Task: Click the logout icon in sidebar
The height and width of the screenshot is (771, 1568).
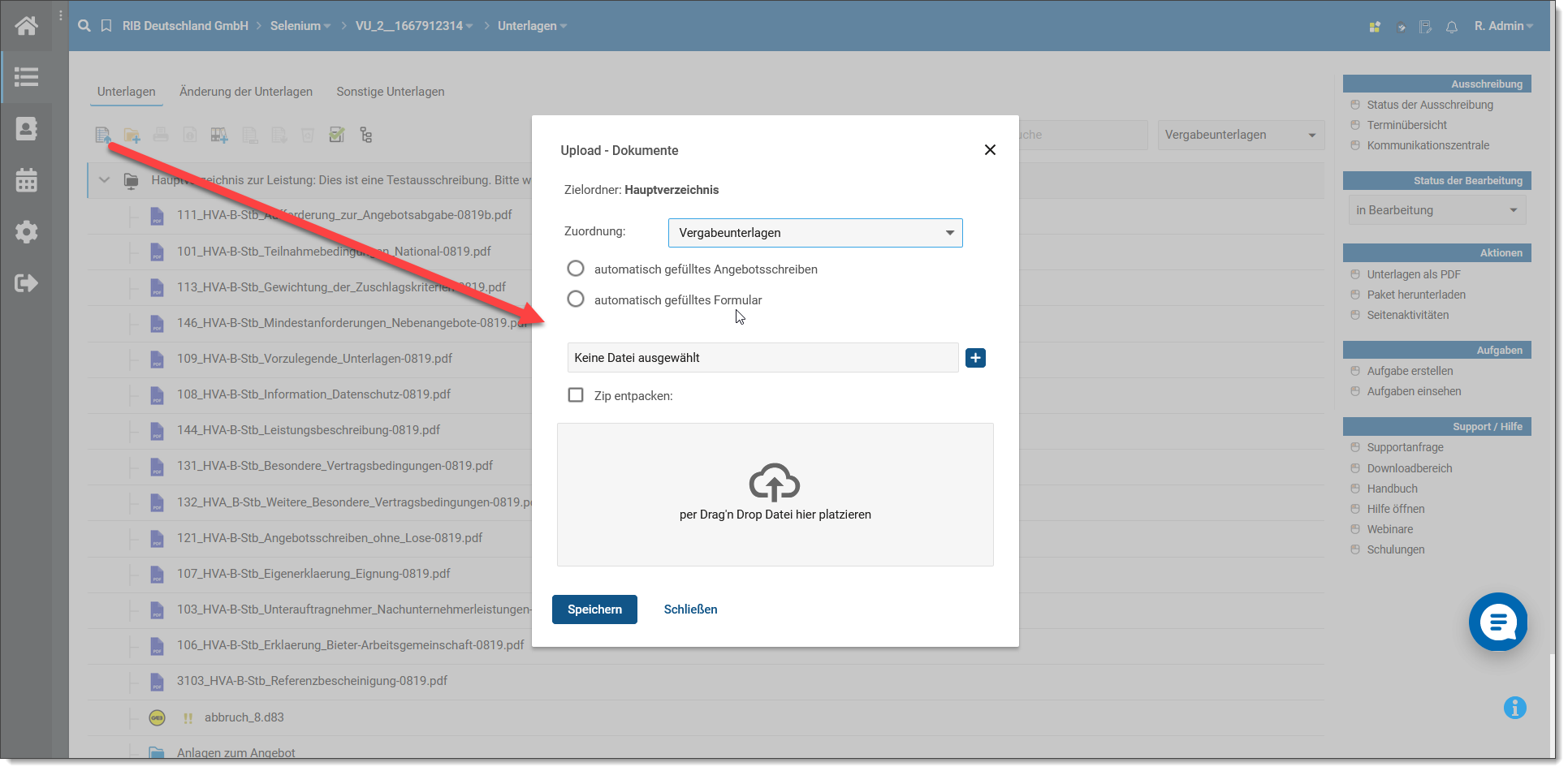Action: tap(26, 283)
